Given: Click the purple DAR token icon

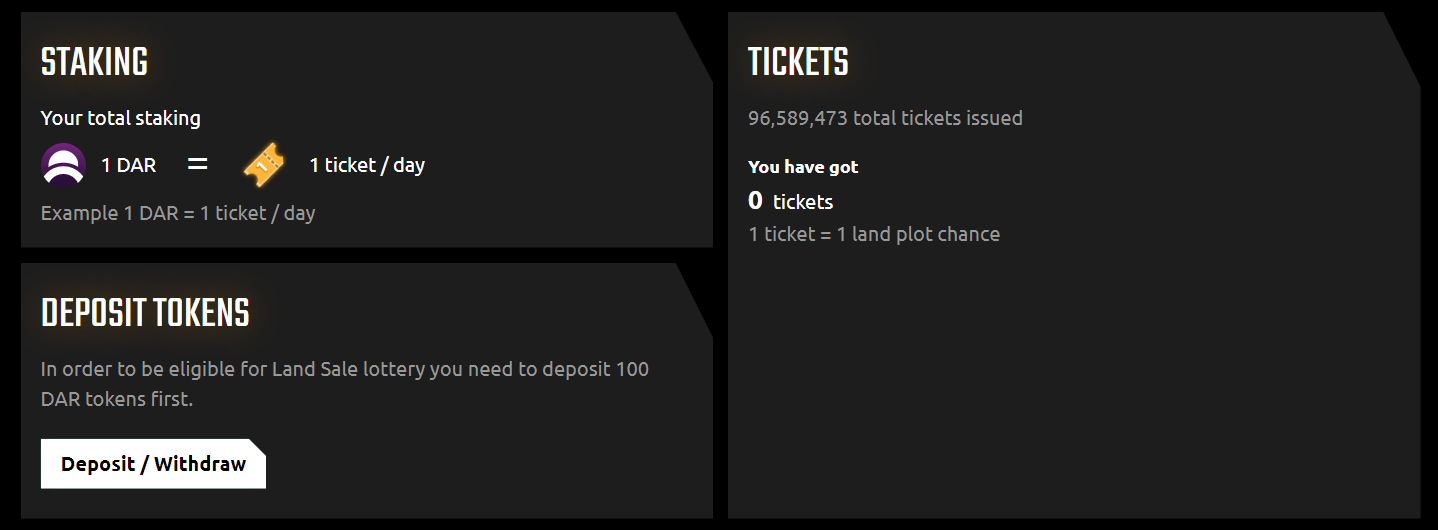Looking at the screenshot, I should point(63,165).
